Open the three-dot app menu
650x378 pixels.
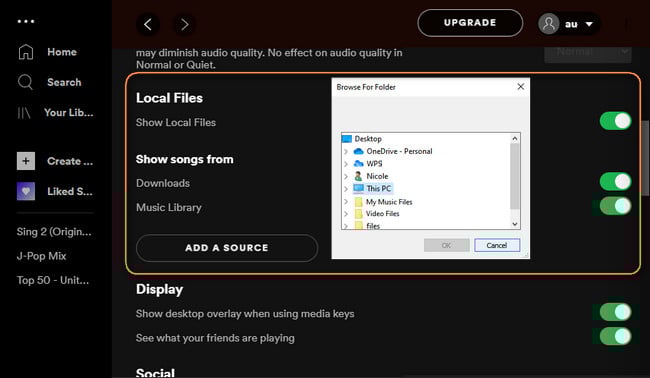tap(26, 21)
